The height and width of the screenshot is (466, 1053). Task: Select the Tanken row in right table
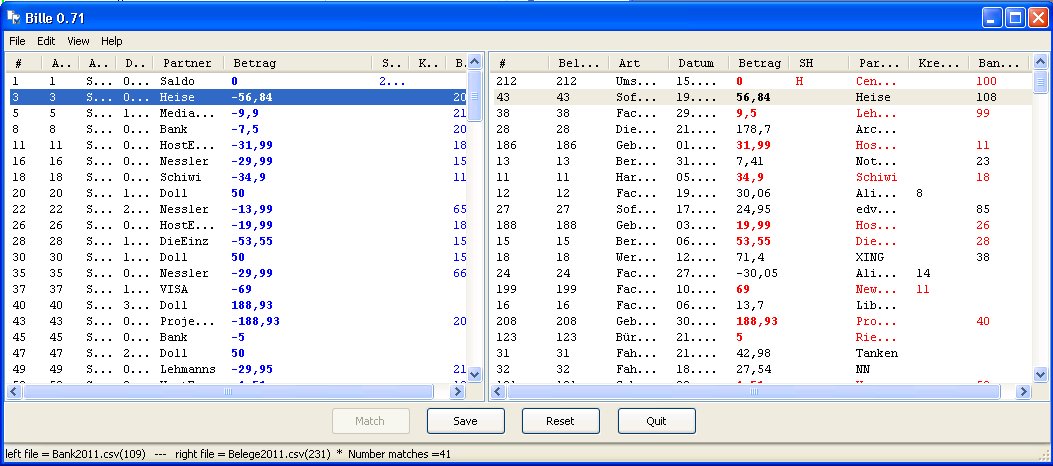point(876,353)
